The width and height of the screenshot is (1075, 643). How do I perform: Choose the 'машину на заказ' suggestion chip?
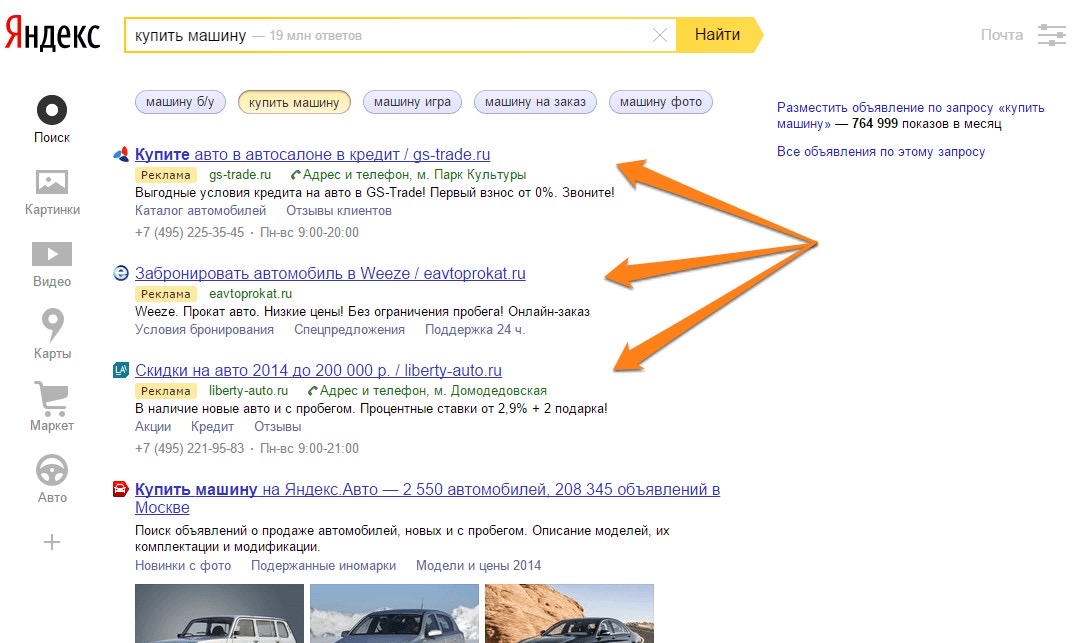535,102
